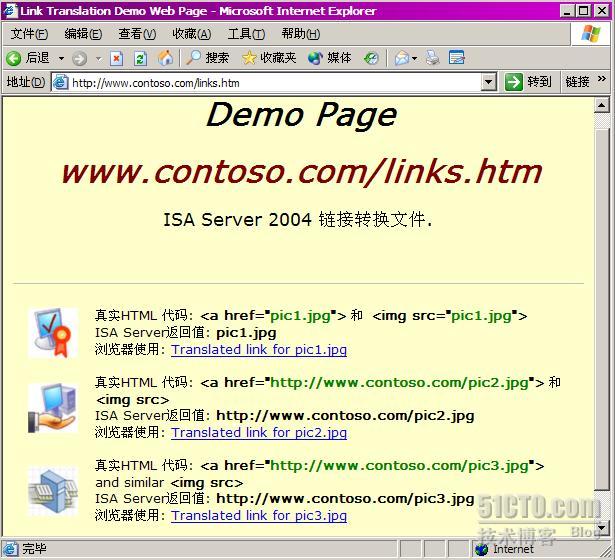Click the Mail envelope icon
The image size is (615, 560).
402,59
